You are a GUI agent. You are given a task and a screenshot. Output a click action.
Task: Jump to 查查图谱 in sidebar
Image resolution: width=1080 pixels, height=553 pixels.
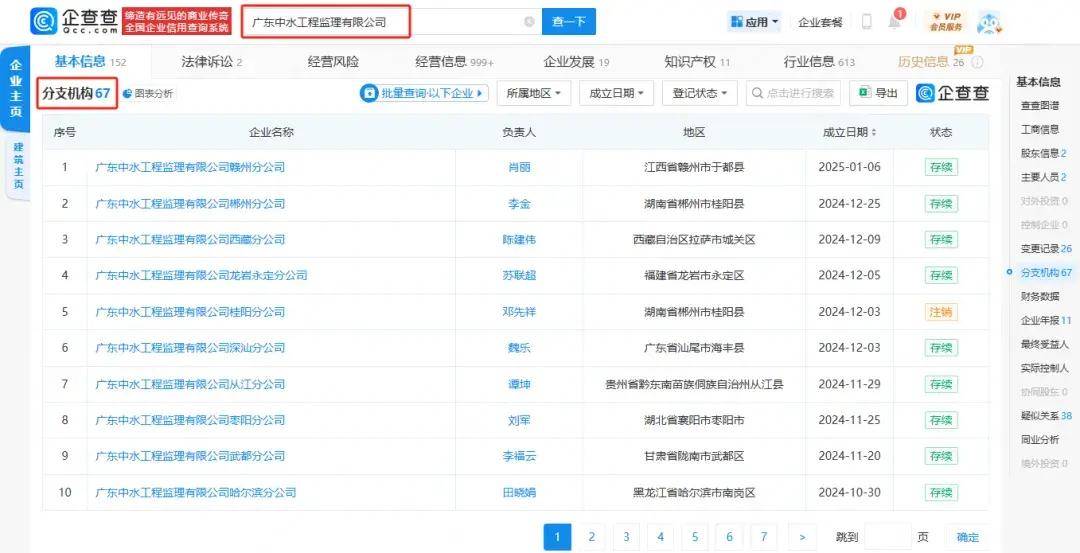pos(1039,106)
